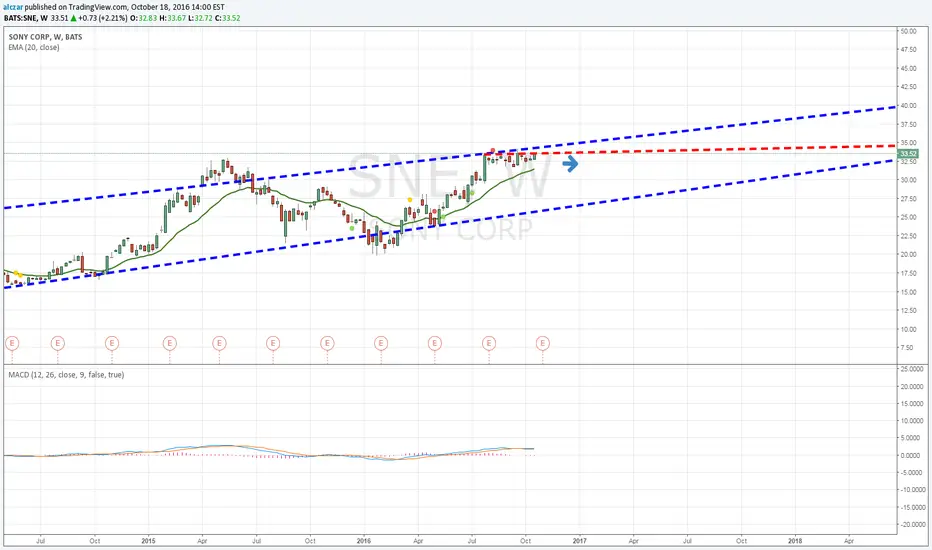This screenshot has height=550, width=932.
Task: Click the EMA (20, close) indicator label
Action: (x=34, y=47)
